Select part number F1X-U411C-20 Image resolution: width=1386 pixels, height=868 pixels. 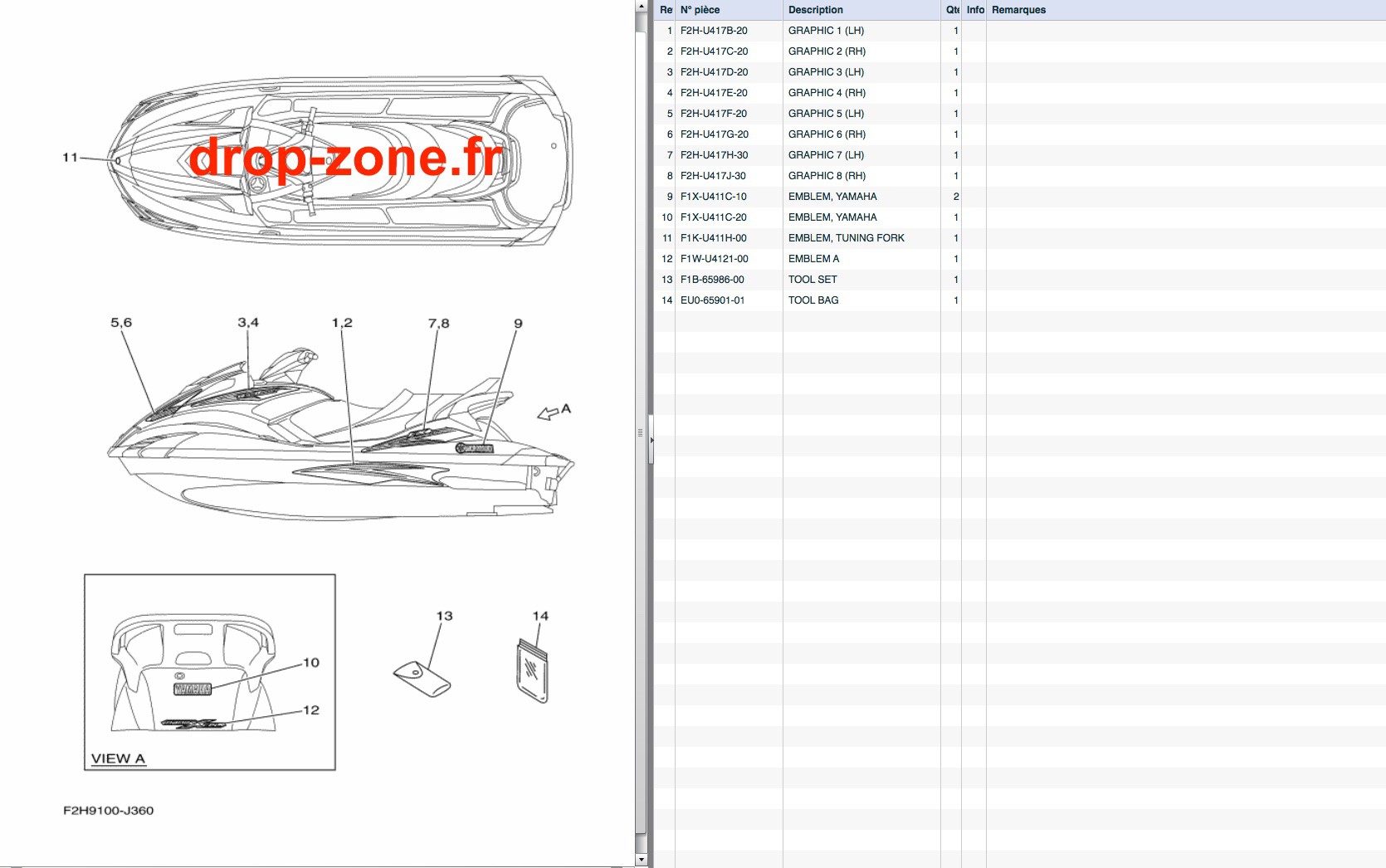point(714,217)
